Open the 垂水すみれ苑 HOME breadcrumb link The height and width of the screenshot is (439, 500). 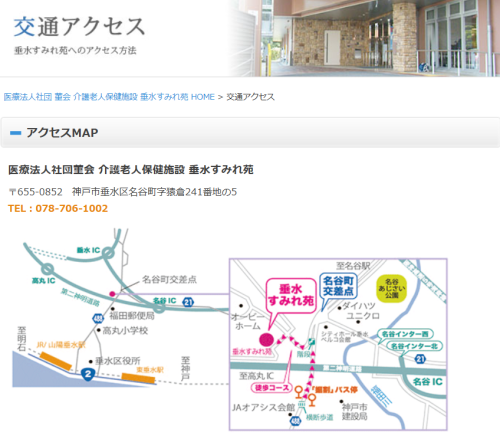(109, 97)
